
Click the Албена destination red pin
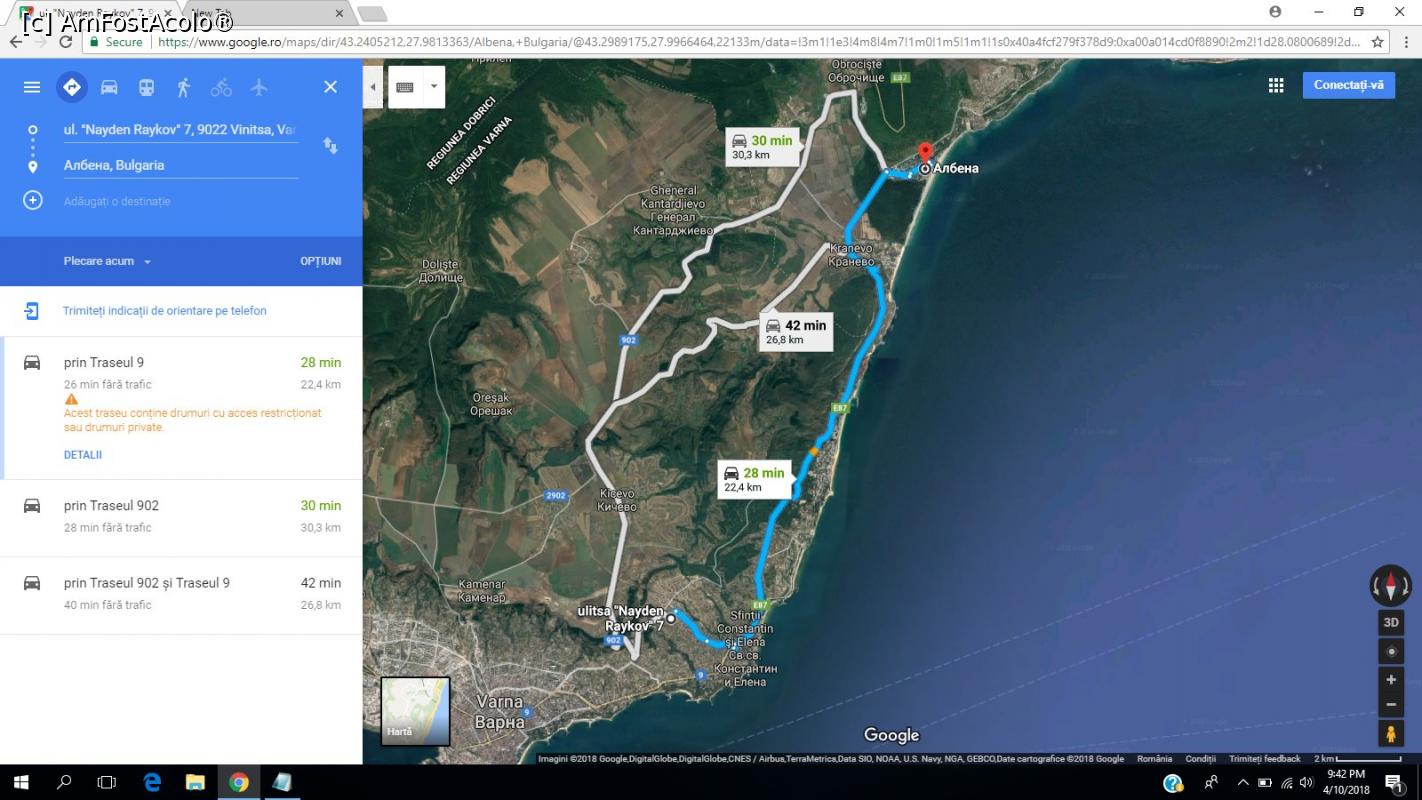click(x=925, y=153)
